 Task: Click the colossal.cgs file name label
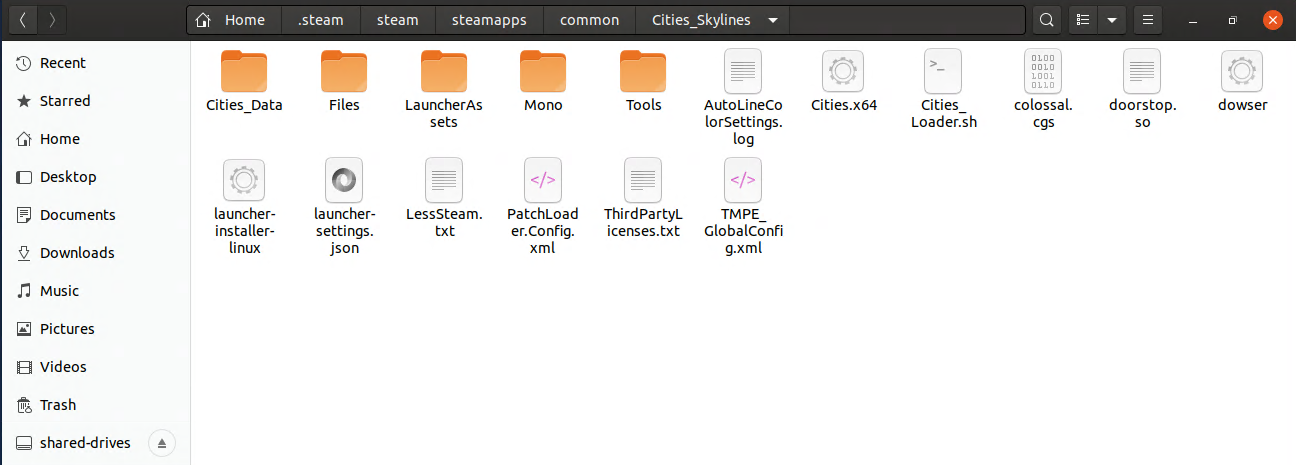click(x=1043, y=113)
